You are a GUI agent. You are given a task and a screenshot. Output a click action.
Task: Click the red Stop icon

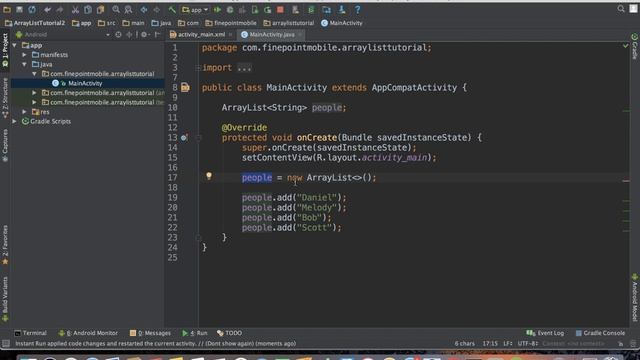click(280, 9)
